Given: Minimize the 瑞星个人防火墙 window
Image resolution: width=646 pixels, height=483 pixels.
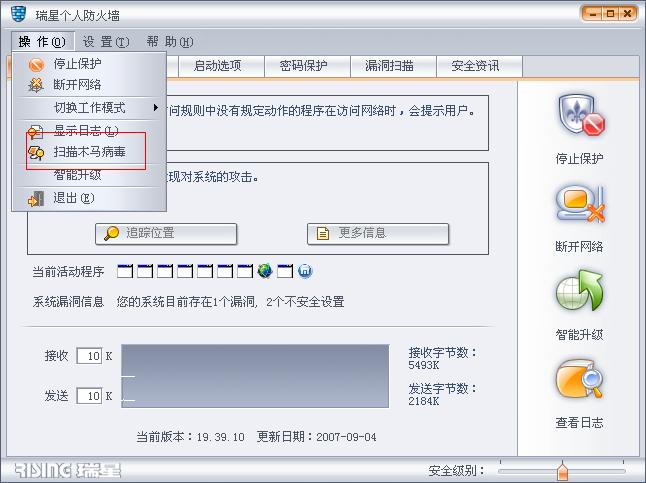Looking at the screenshot, I should (x=593, y=14).
